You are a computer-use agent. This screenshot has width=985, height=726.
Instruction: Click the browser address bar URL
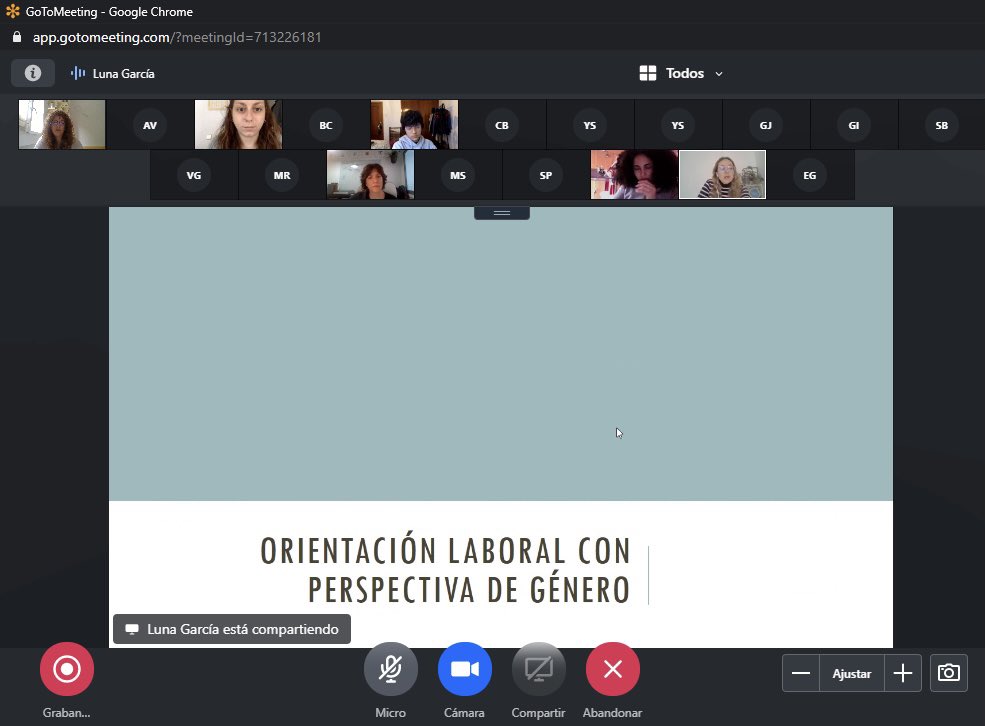coord(177,37)
